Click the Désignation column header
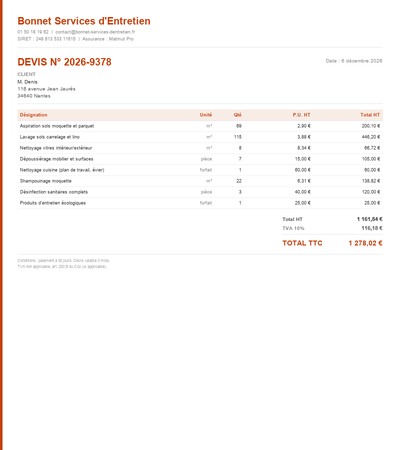 (x=33, y=115)
